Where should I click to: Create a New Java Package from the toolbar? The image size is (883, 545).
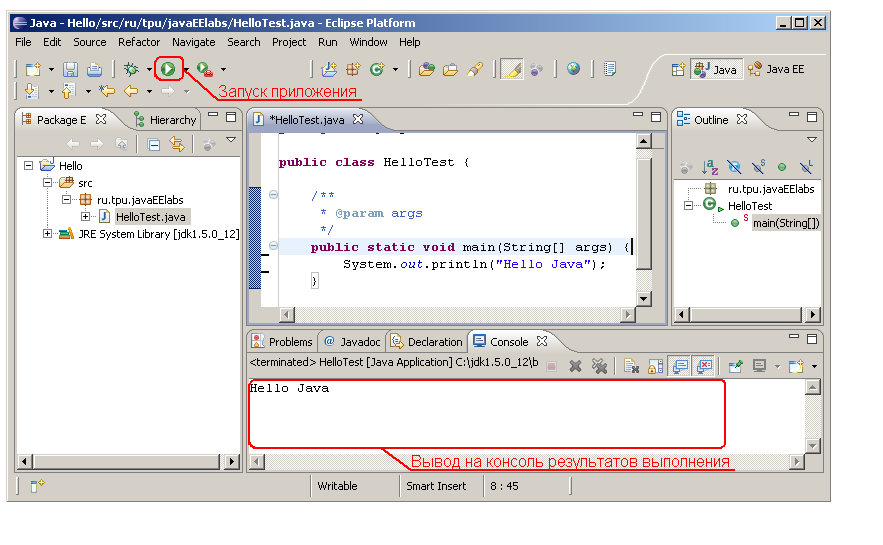click(353, 69)
